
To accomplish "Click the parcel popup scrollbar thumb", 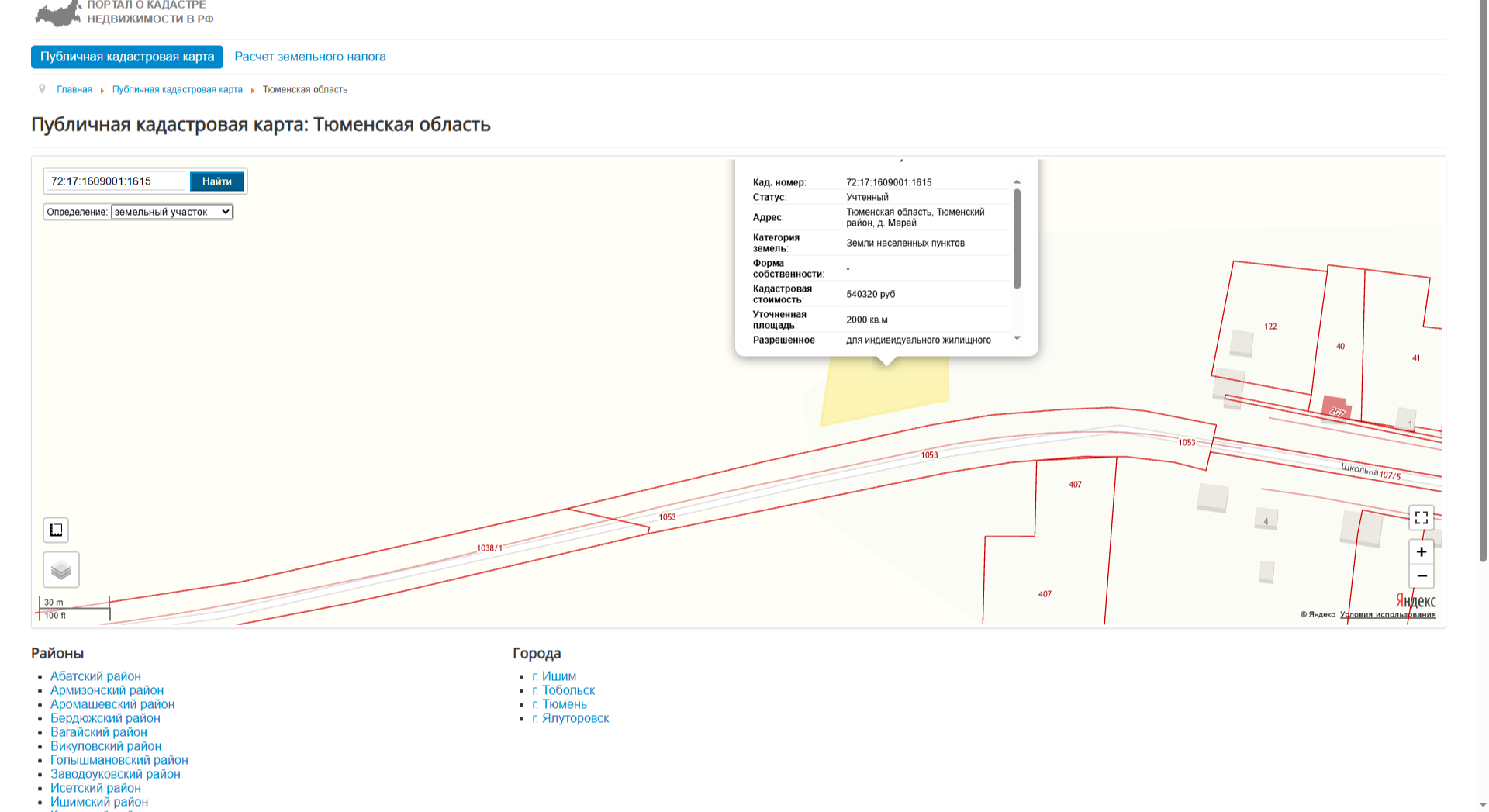I will [x=1017, y=239].
